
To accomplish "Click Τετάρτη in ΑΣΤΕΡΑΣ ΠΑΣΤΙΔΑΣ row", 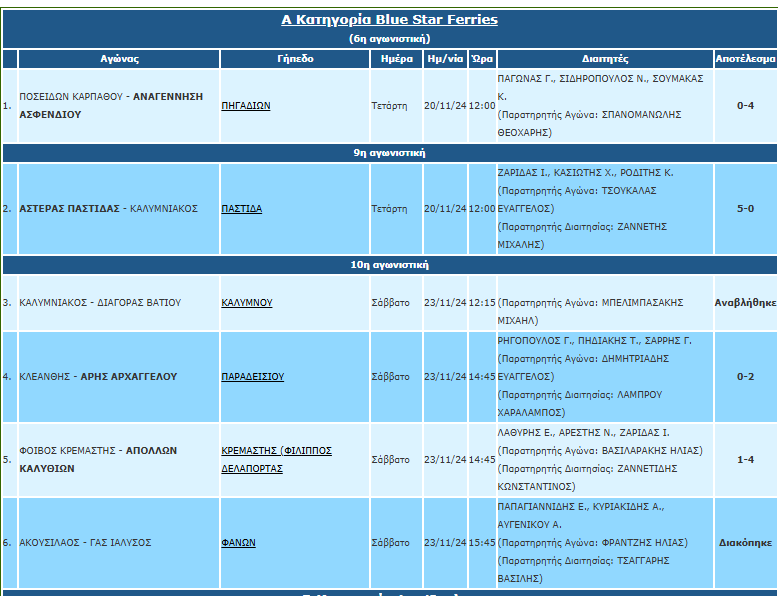I will click(x=396, y=209).
